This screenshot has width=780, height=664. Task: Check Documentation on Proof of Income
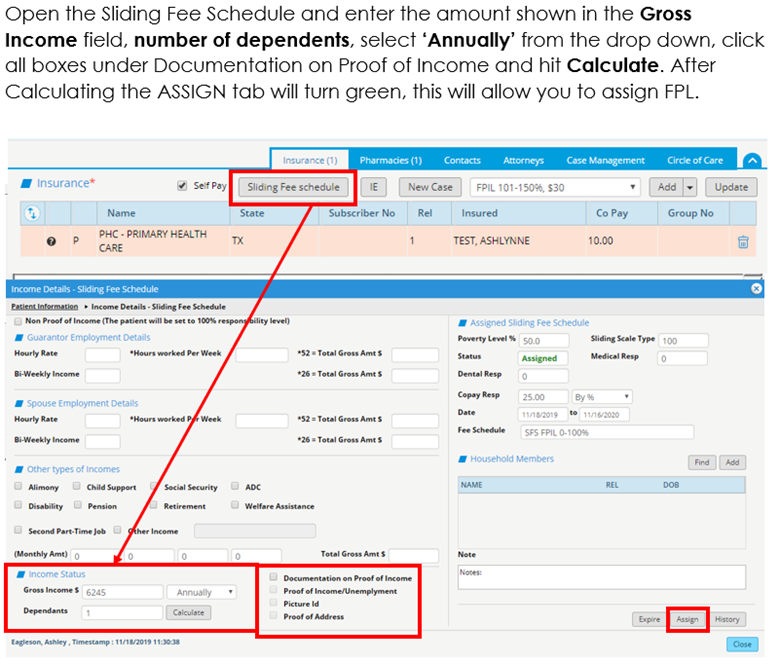pyautogui.click(x=274, y=578)
